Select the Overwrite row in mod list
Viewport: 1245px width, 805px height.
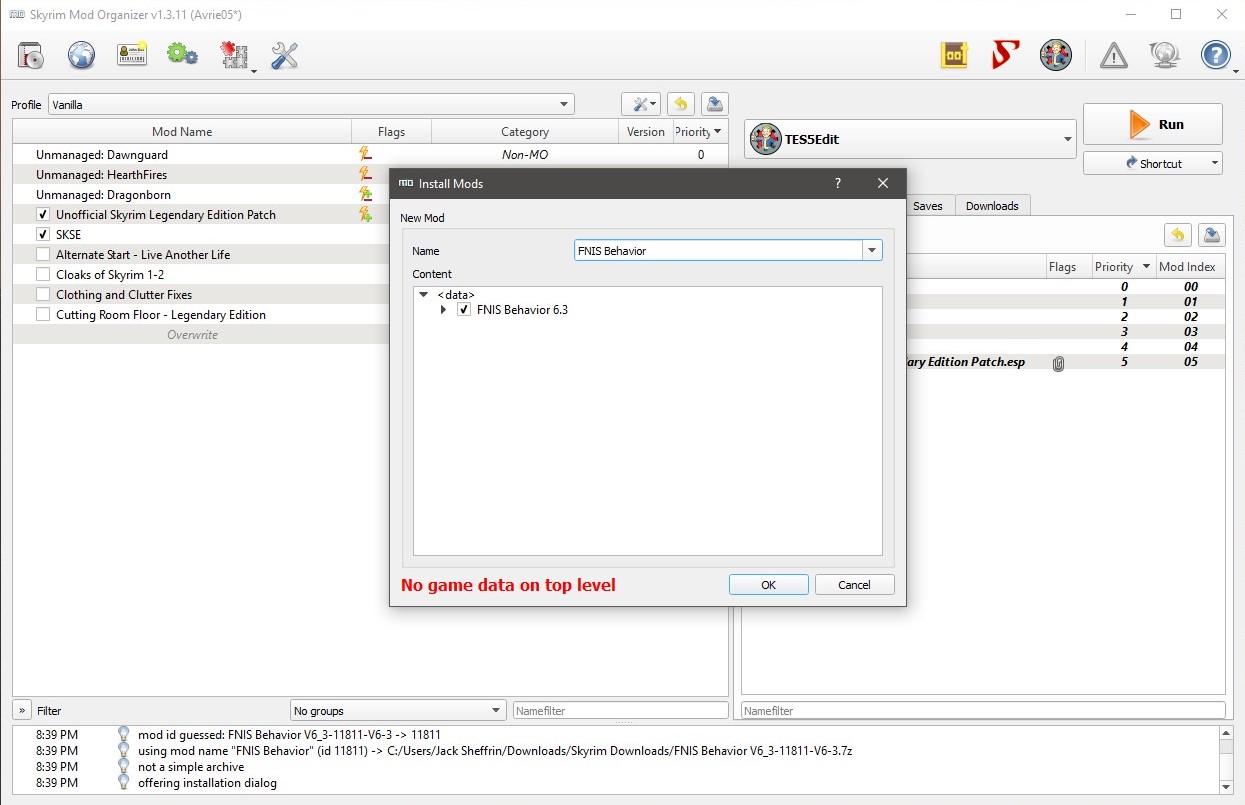click(200, 335)
